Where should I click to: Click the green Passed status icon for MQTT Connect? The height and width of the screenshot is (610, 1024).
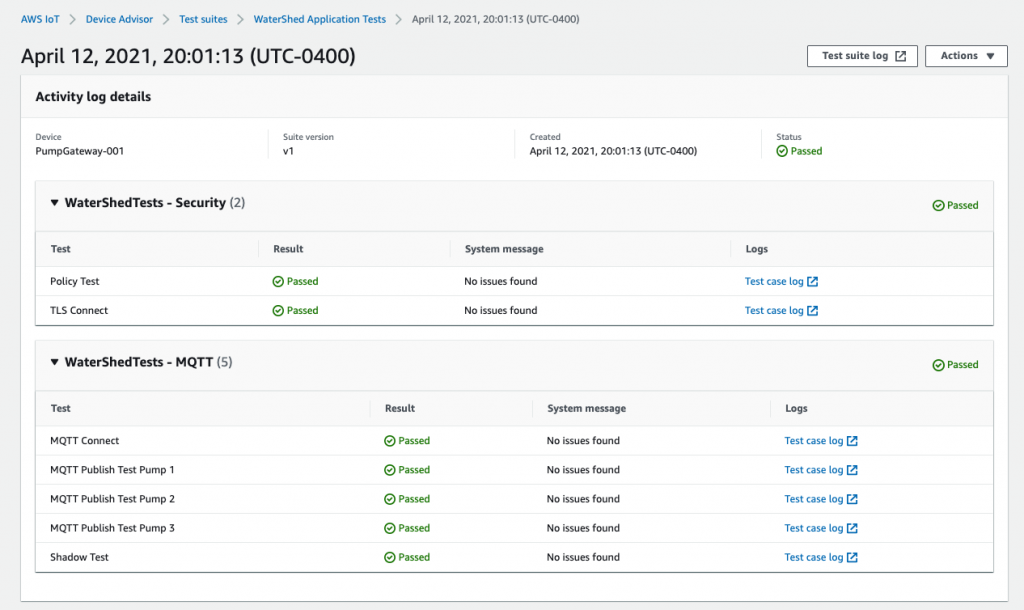[x=391, y=440]
